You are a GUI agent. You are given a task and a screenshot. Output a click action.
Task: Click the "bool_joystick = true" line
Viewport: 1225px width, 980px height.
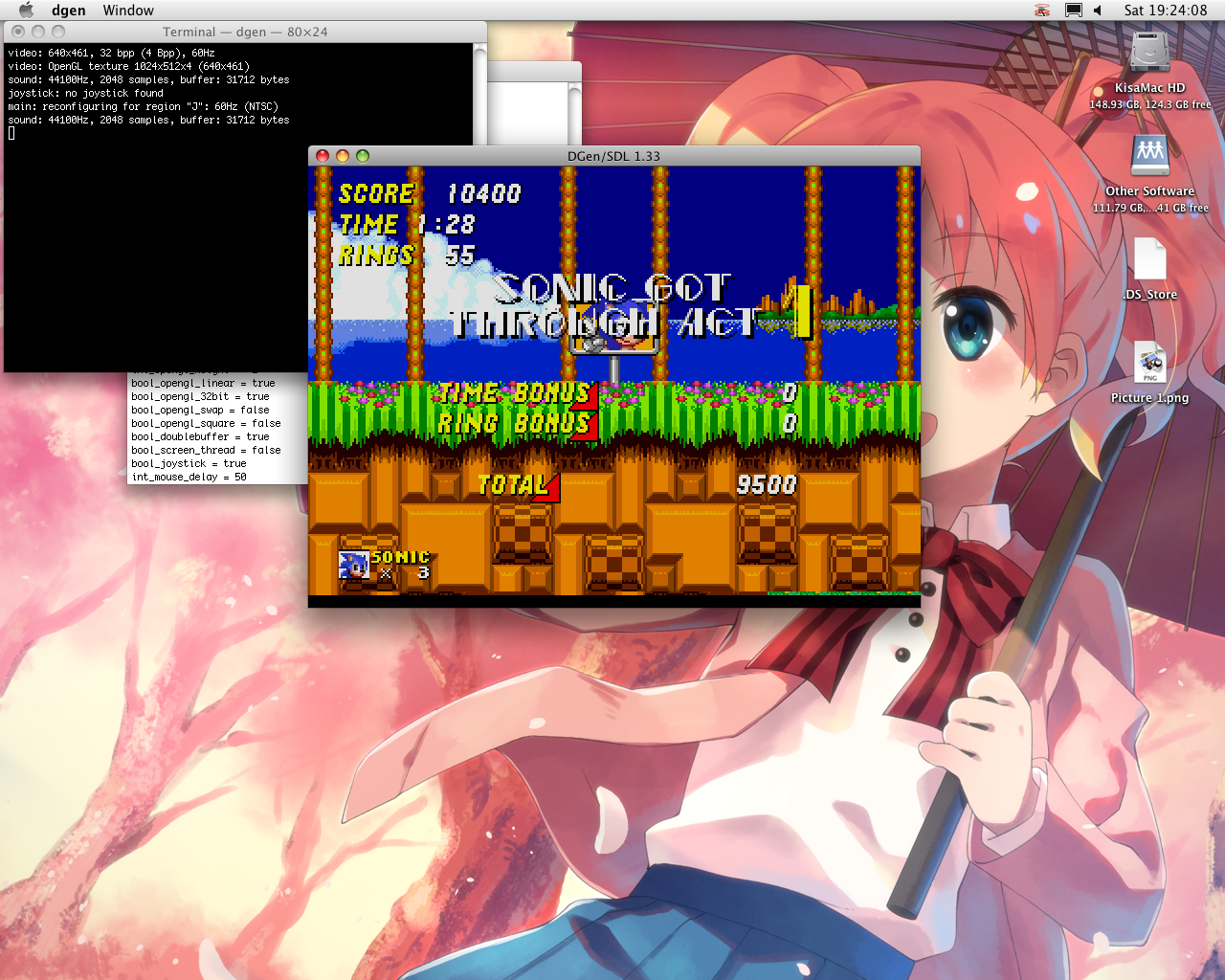tap(189, 463)
